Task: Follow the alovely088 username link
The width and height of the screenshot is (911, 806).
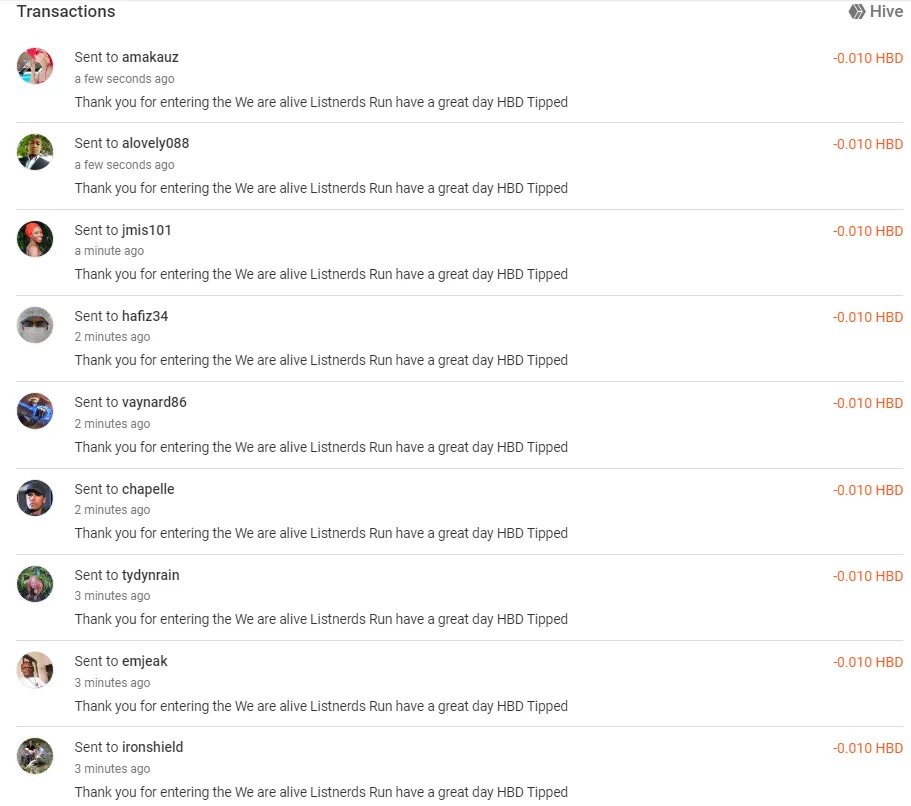Action: pyautogui.click(x=155, y=143)
